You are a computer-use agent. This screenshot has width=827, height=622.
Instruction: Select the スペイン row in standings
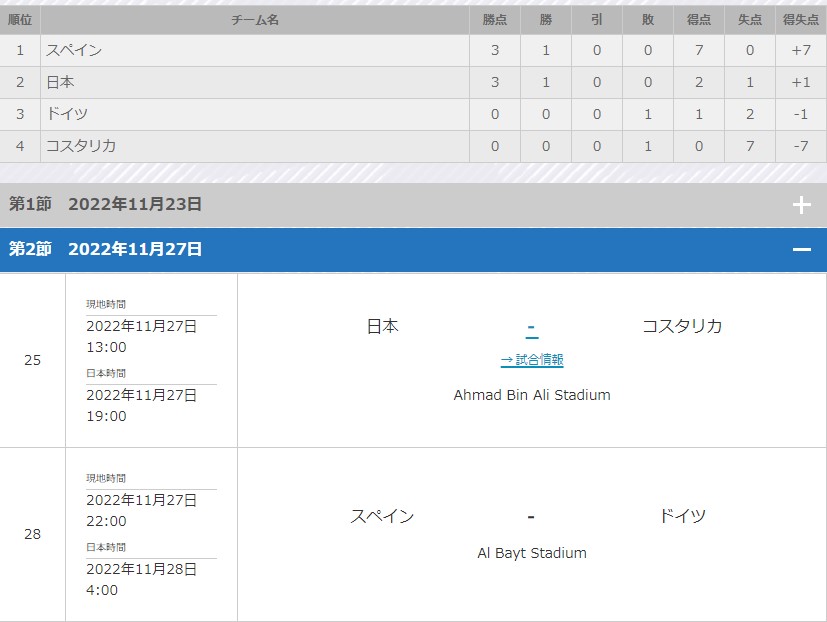(414, 51)
